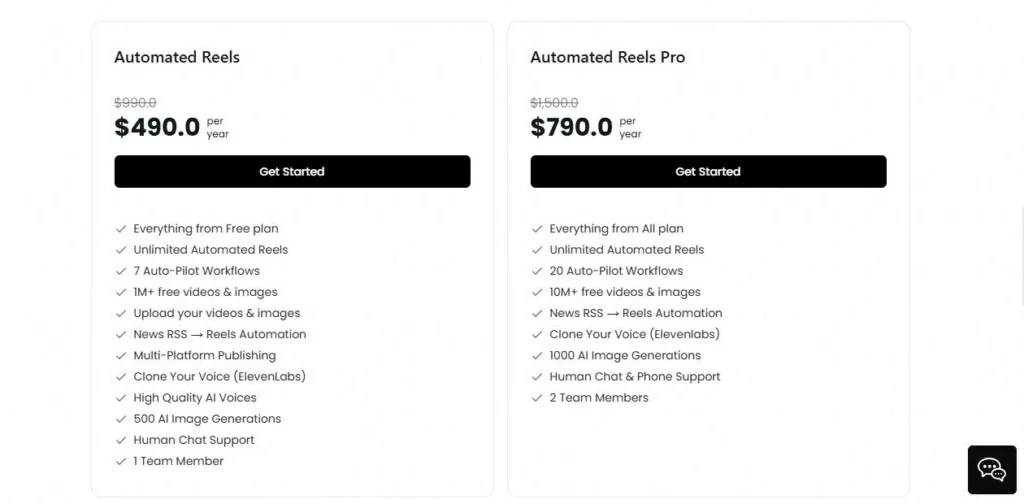Click checkmark beside 7 Auto-Pilot Workflows
1024x504 pixels.
click(x=121, y=271)
